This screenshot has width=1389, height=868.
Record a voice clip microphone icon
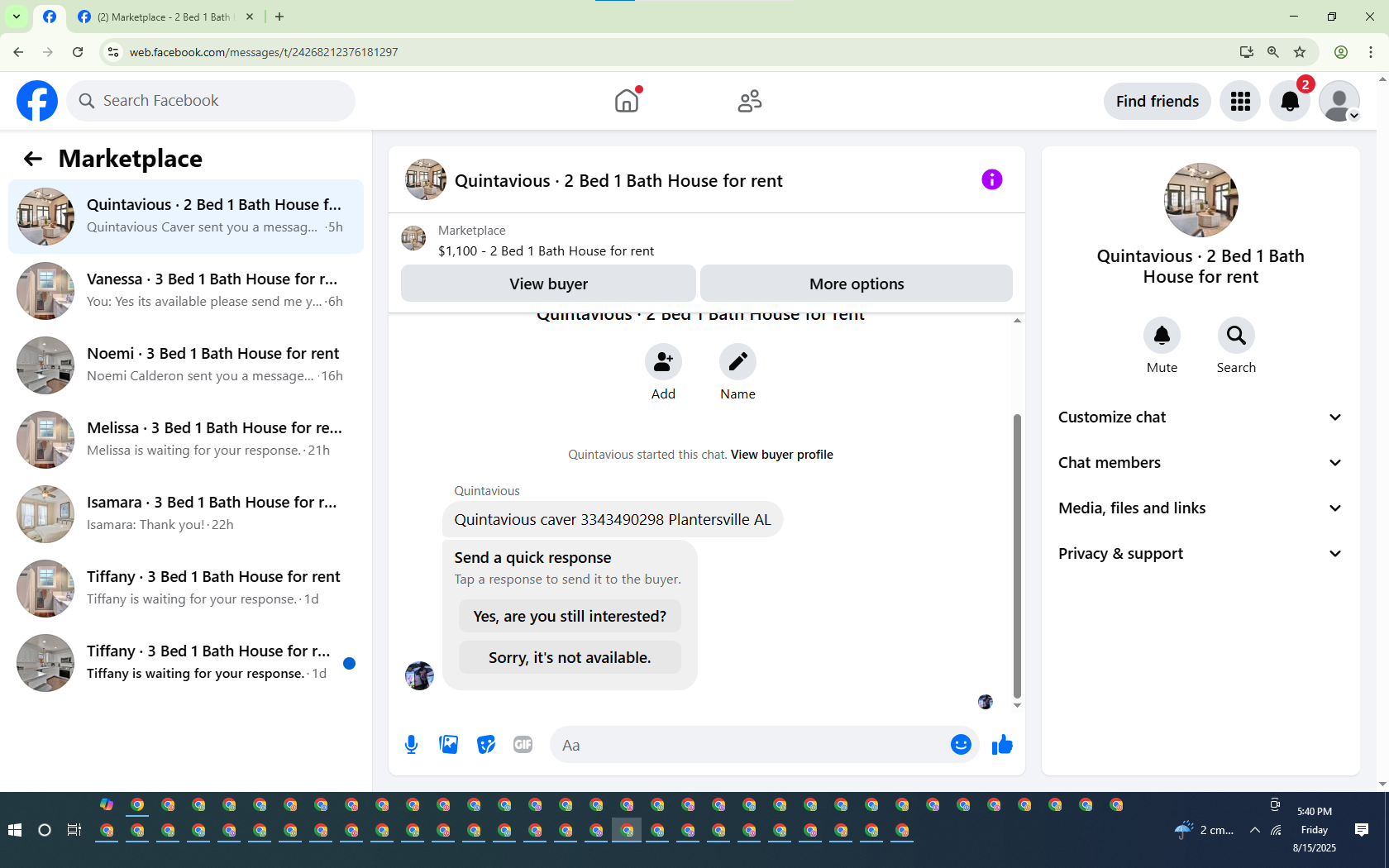[x=411, y=745]
